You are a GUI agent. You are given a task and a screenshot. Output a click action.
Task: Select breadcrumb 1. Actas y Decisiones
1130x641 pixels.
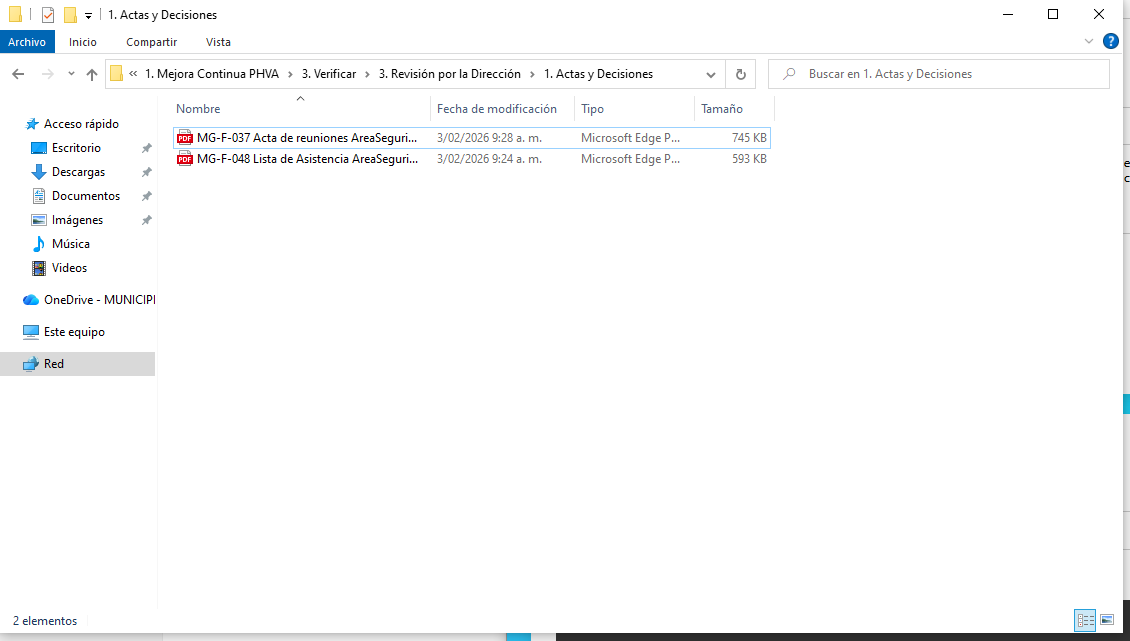coord(598,74)
